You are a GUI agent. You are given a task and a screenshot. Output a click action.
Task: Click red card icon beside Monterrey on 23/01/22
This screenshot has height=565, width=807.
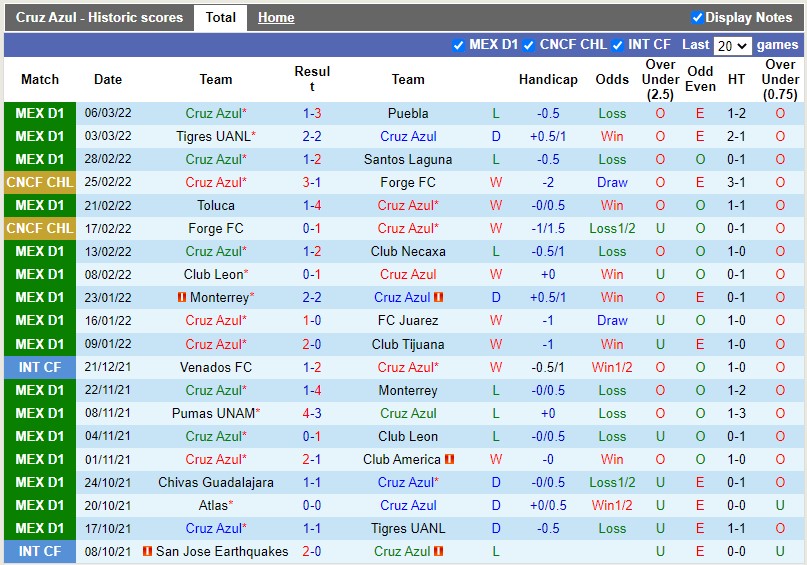pos(182,297)
